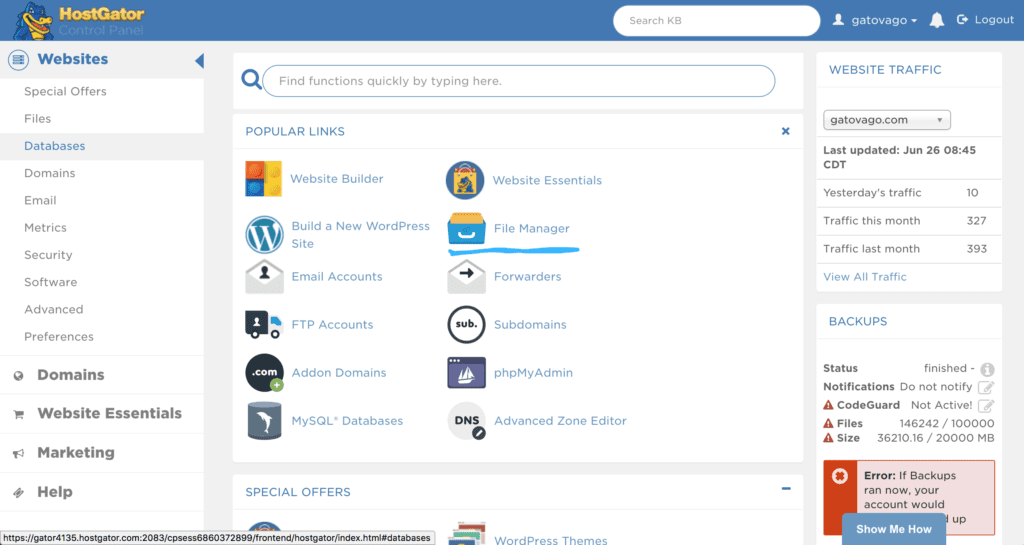
Task: Click the Show Me How button
Action: [893, 529]
